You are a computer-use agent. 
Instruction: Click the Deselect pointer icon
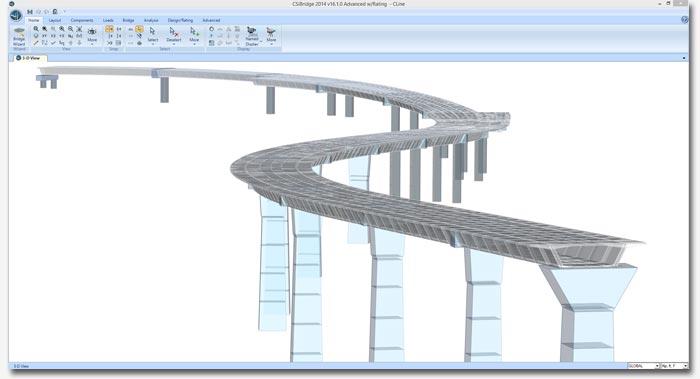(174, 35)
